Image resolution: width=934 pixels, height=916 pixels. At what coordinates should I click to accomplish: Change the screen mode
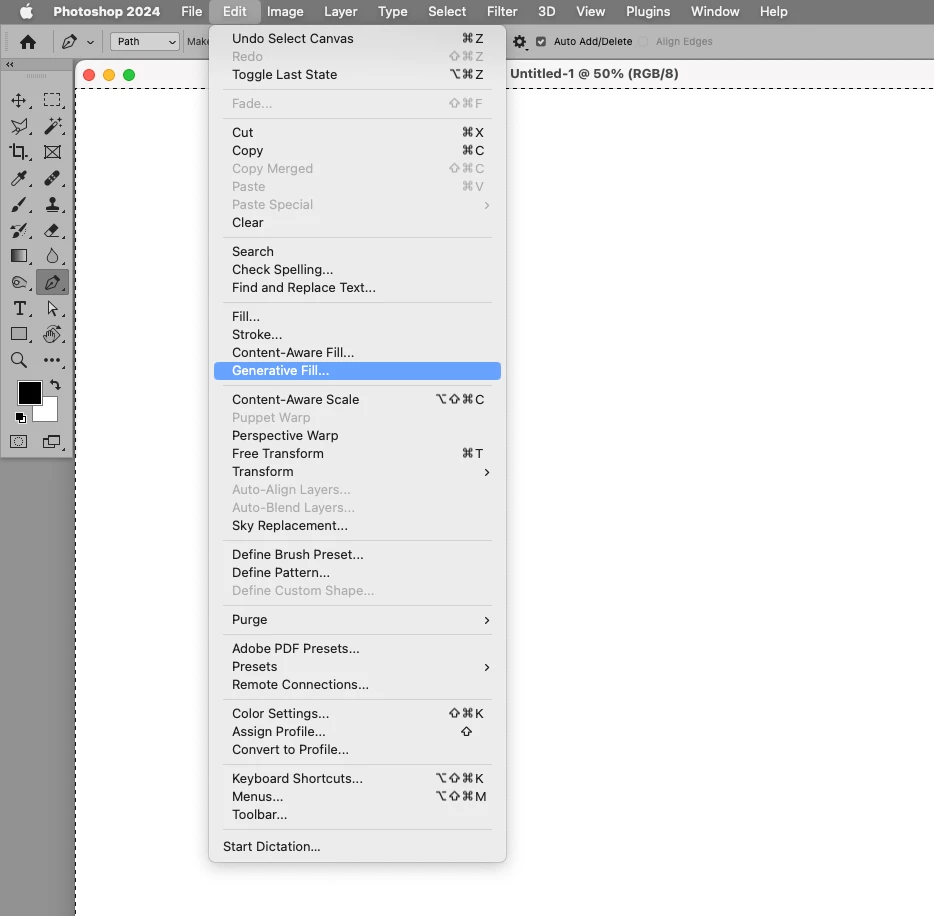coord(52,441)
